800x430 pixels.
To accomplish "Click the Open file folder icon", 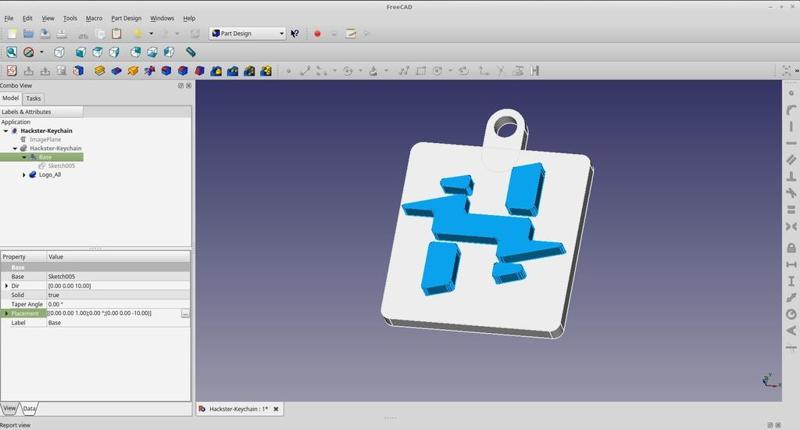I will (29, 34).
